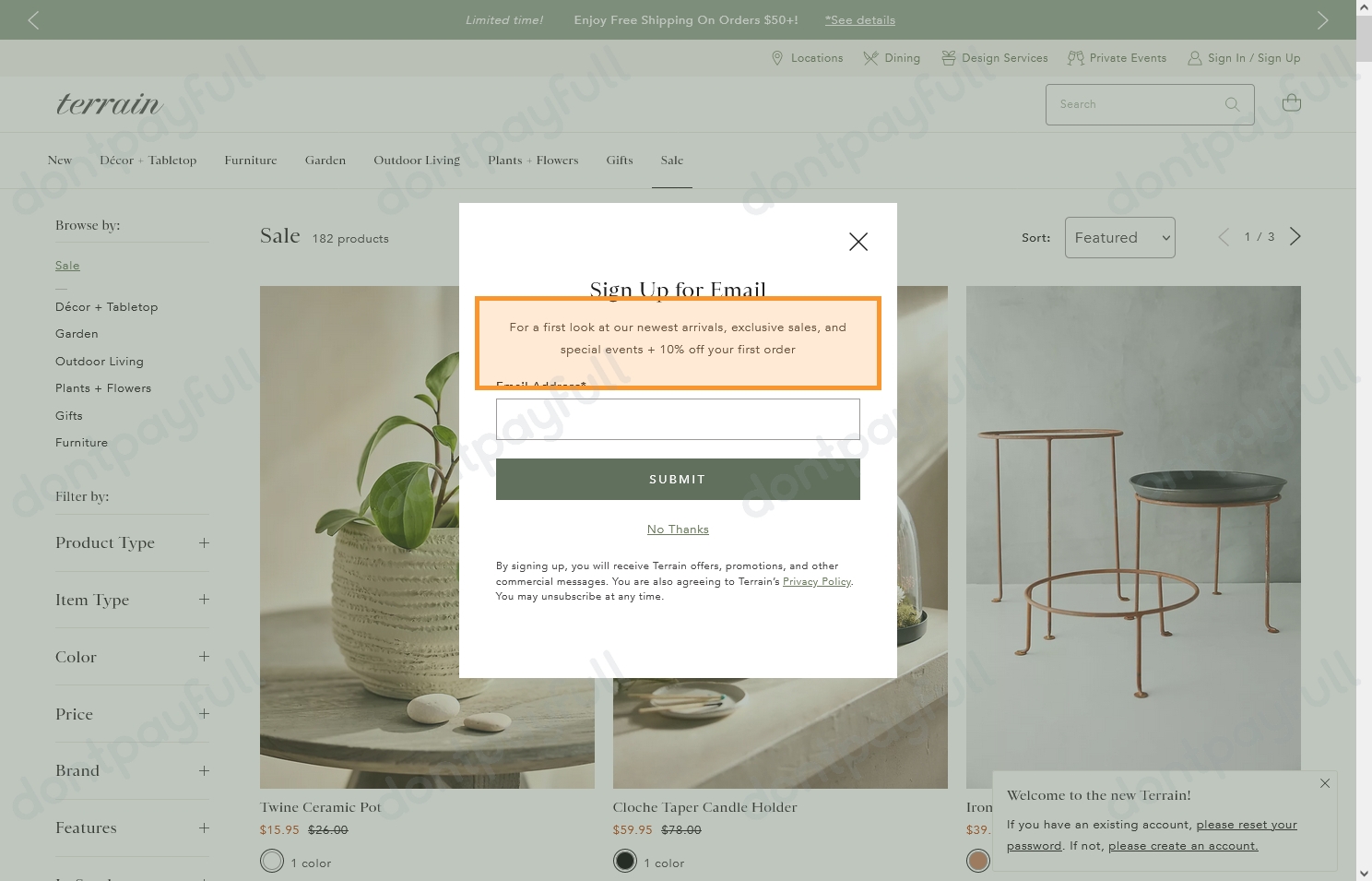
Task: Click next banner arrow in top bar
Action: (1322, 20)
